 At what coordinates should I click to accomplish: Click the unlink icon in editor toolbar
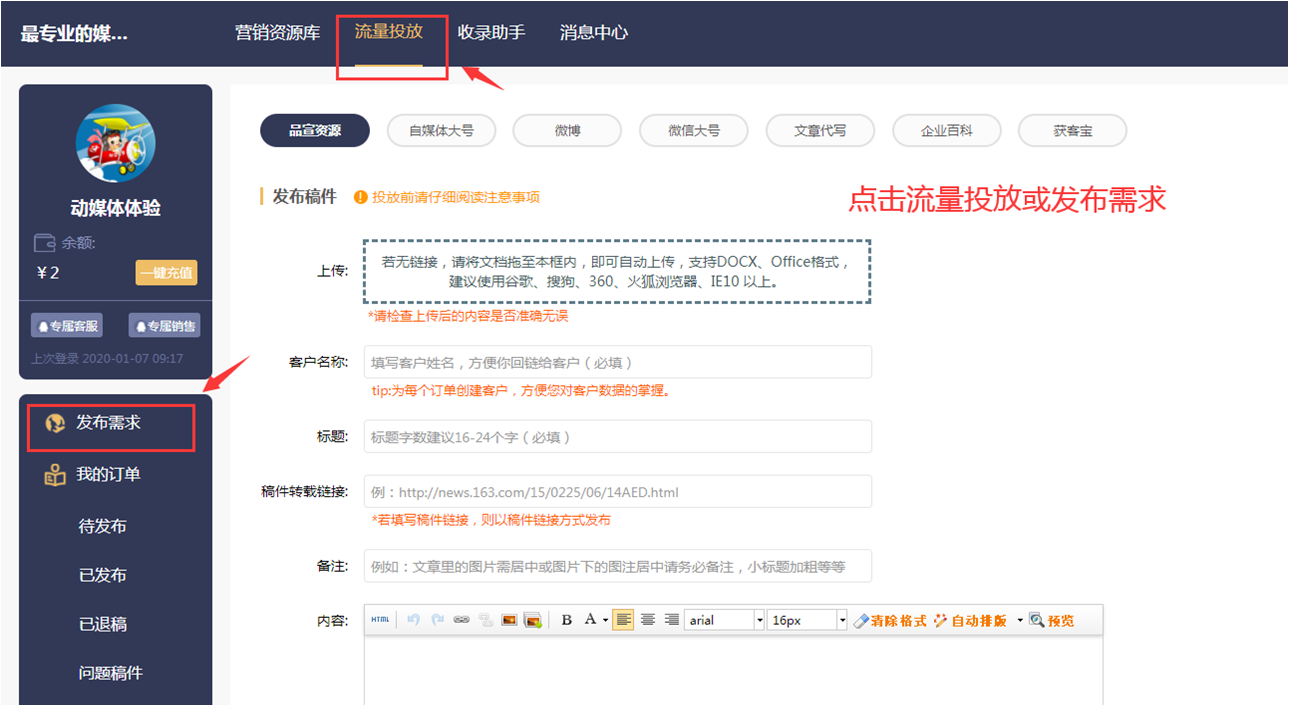point(485,620)
